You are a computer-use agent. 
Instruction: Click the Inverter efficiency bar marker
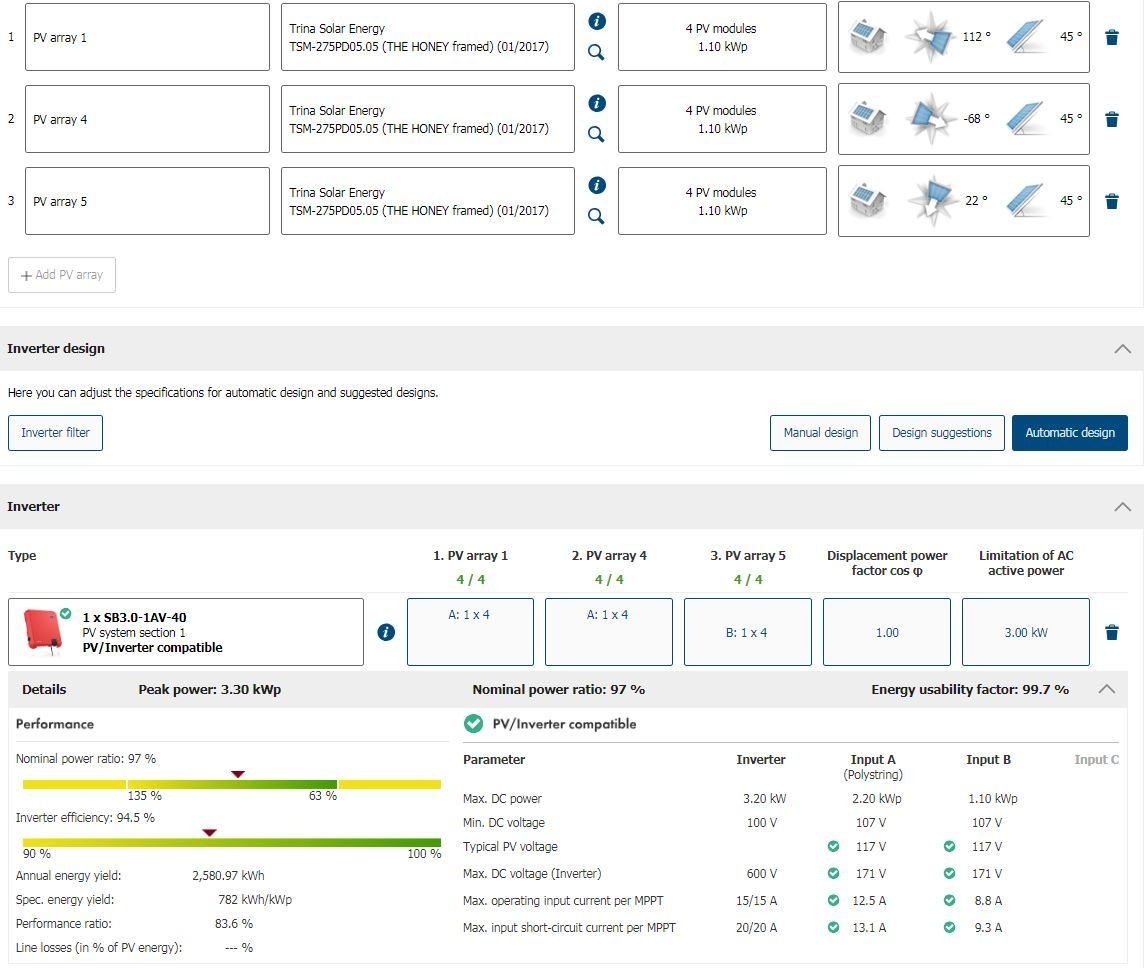209,832
